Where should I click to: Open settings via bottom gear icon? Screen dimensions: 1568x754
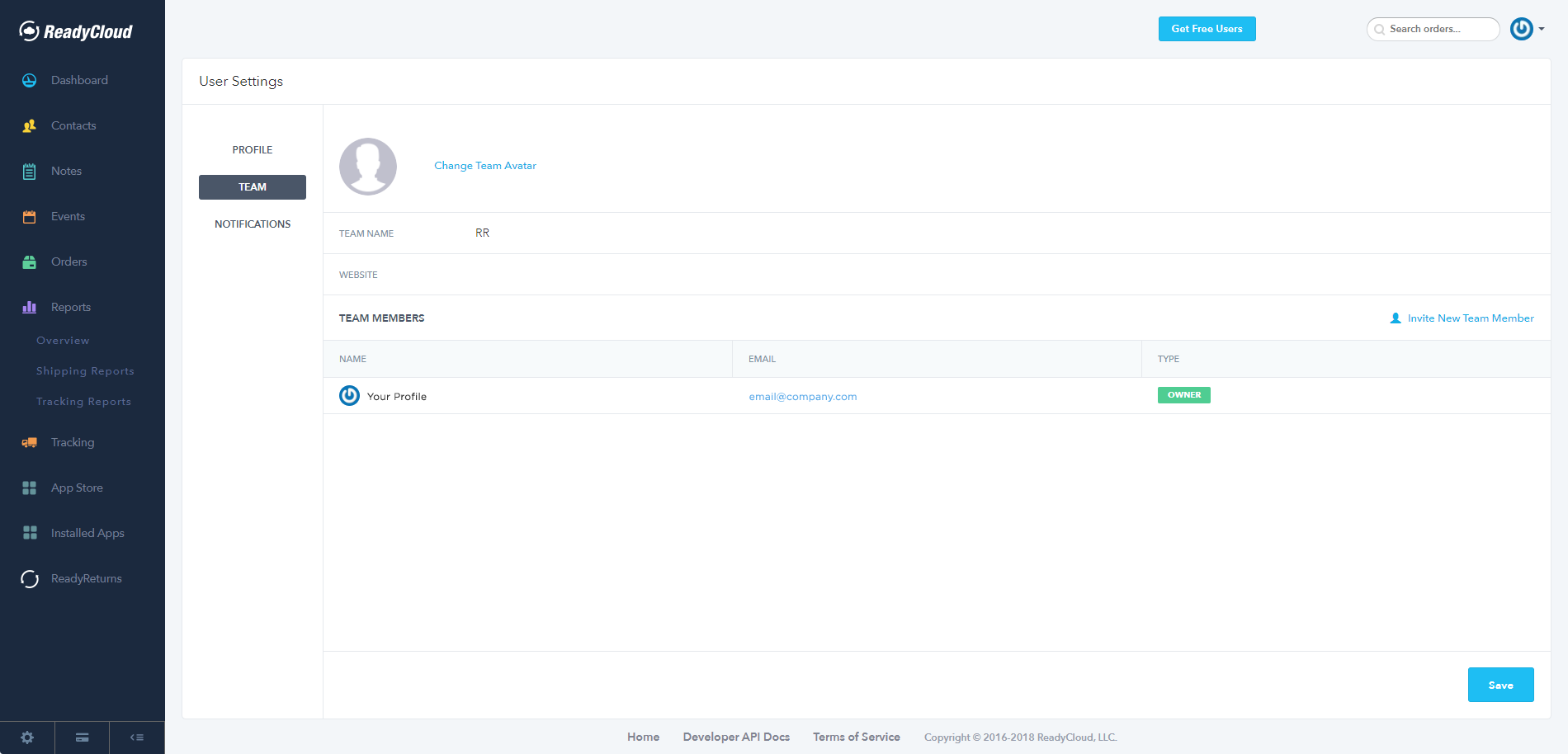[27, 738]
